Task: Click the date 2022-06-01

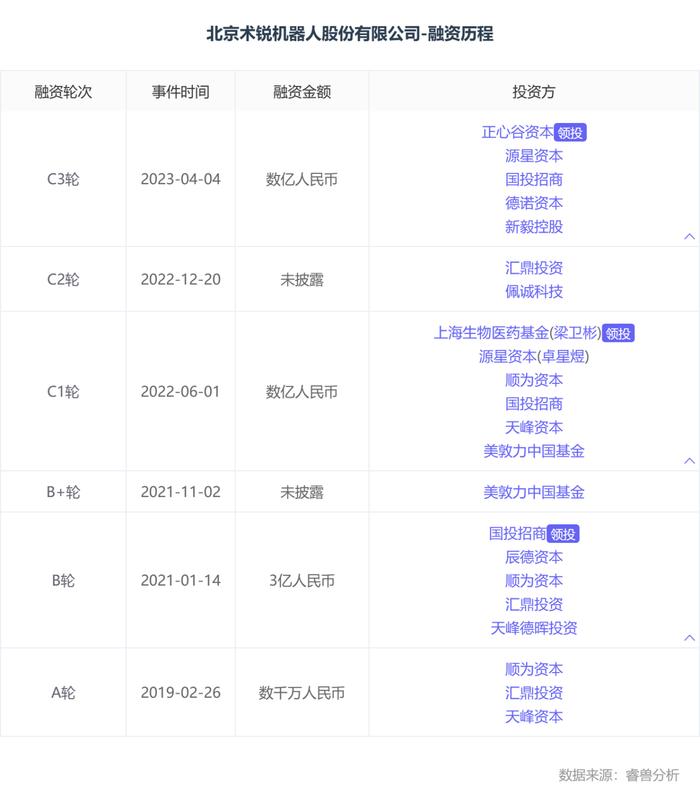Action: pyautogui.click(x=180, y=392)
